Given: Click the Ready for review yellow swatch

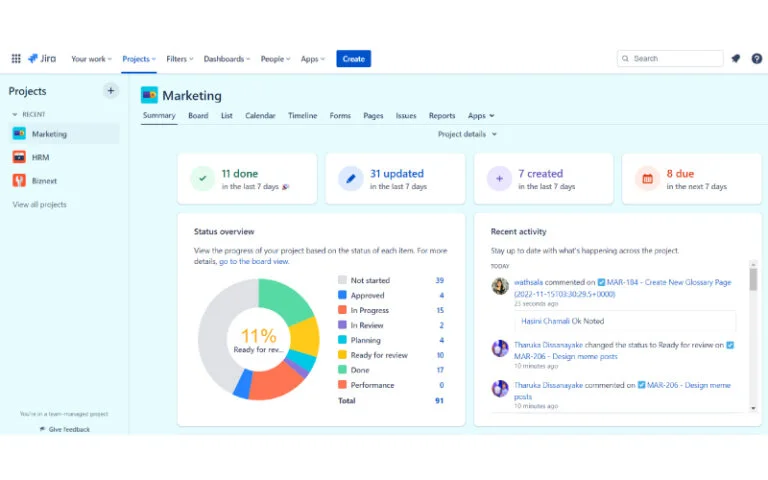Looking at the screenshot, I should 342,355.
